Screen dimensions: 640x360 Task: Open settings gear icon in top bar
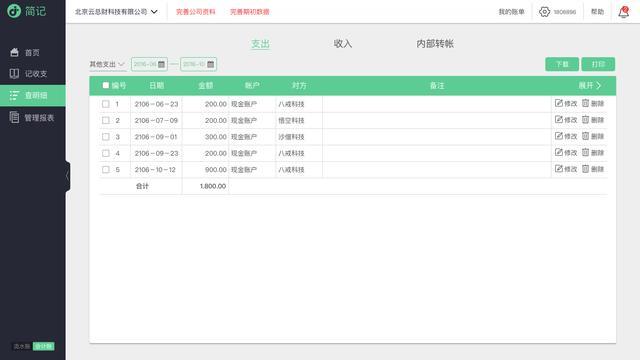click(x=544, y=12)
